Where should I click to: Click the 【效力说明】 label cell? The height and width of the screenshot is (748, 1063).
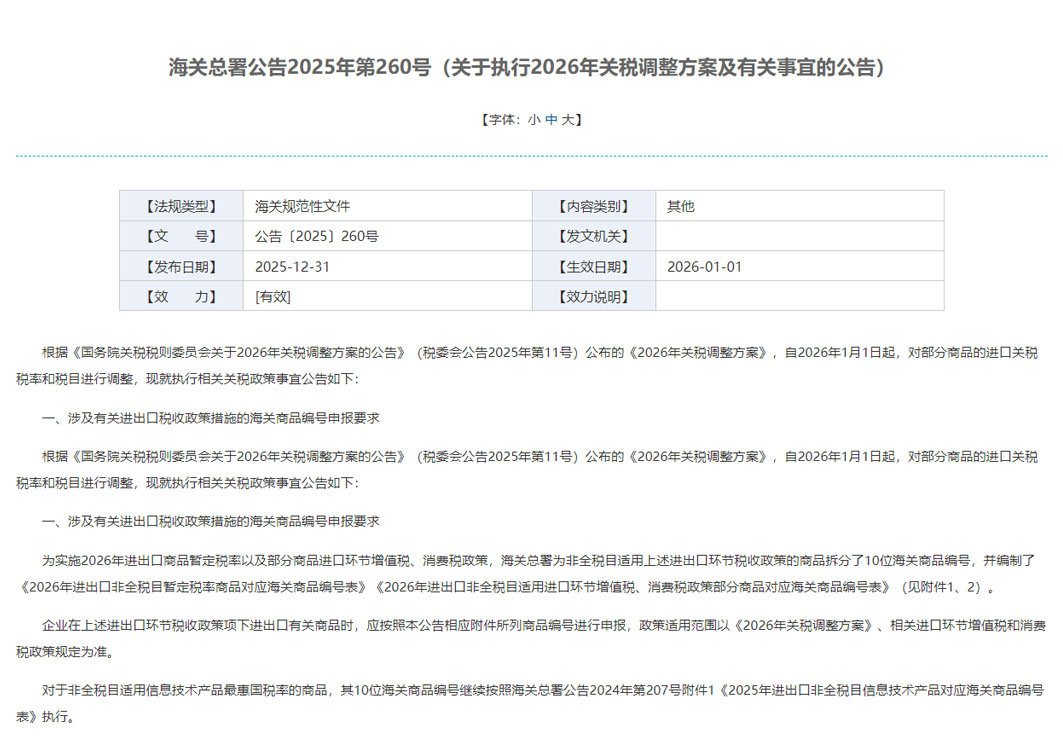coord(594,296)
